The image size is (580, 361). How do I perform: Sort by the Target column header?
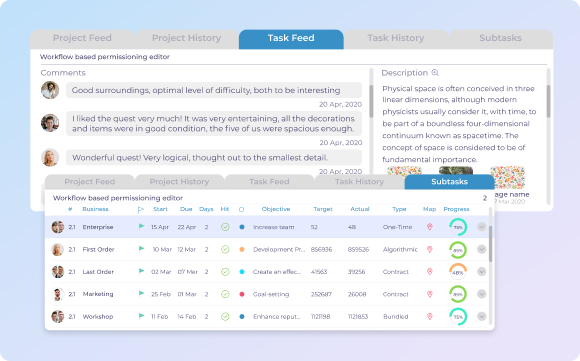323,209
